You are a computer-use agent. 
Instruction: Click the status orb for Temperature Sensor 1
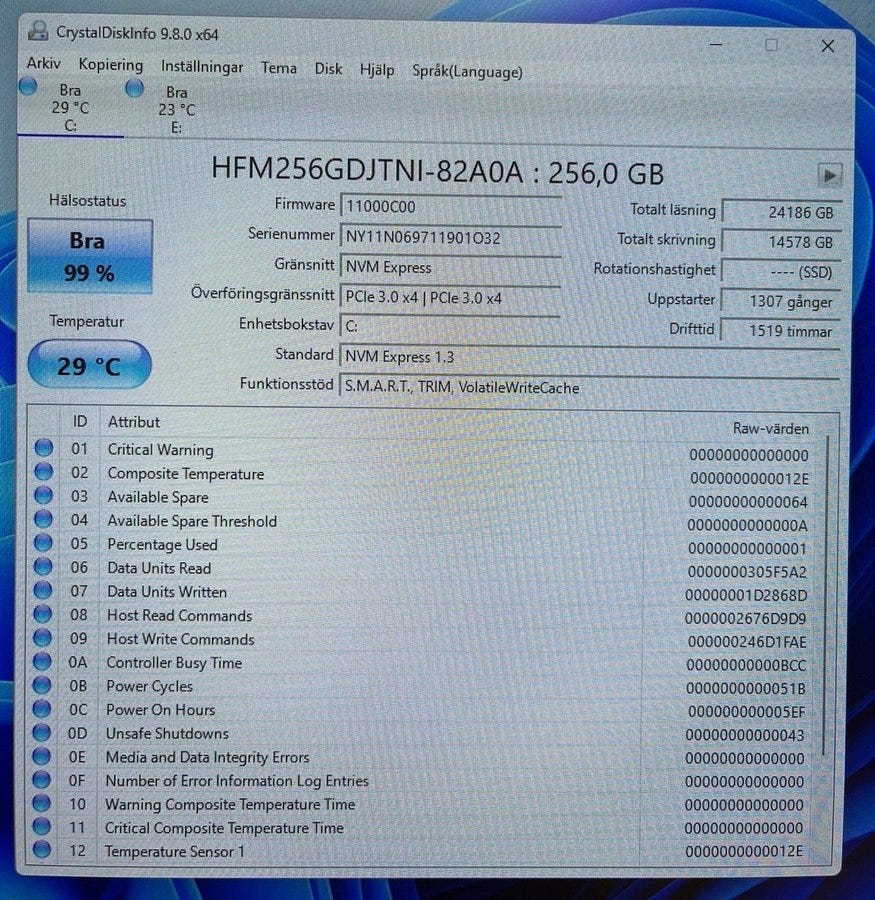[x=42, y=851]
